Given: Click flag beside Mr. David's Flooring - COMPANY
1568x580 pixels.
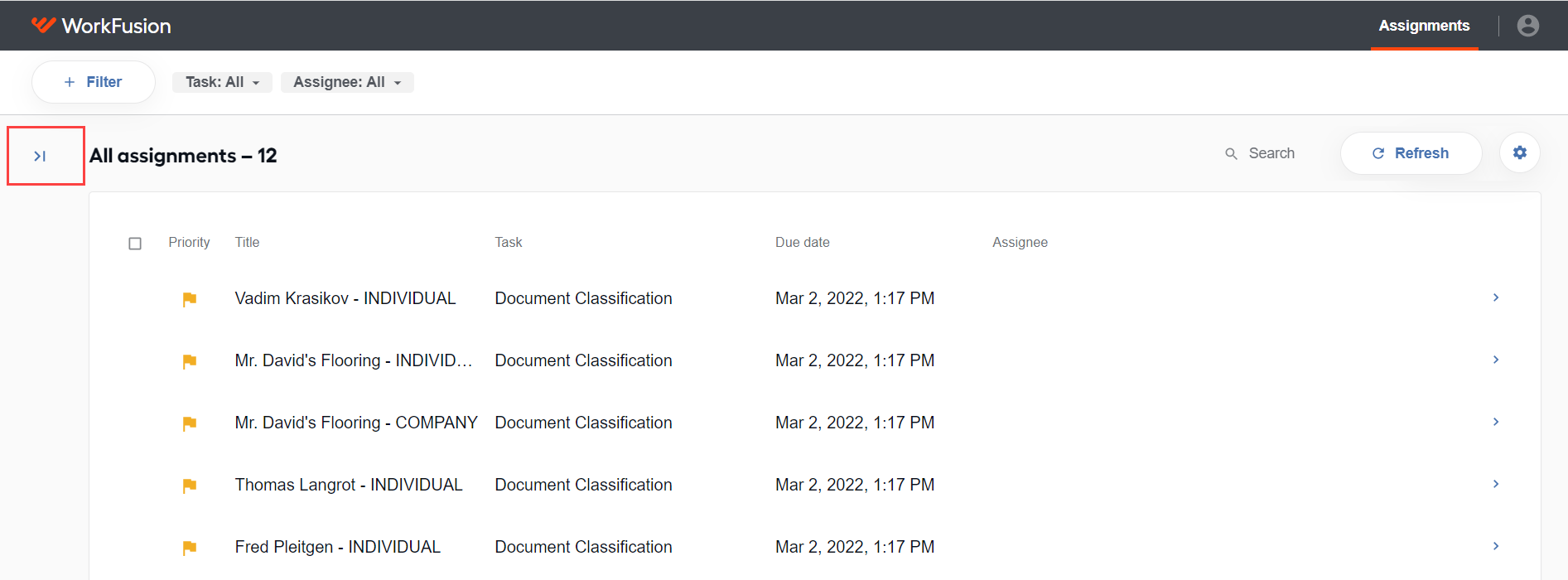Looking at the screenshot, I should coord(190,423).
